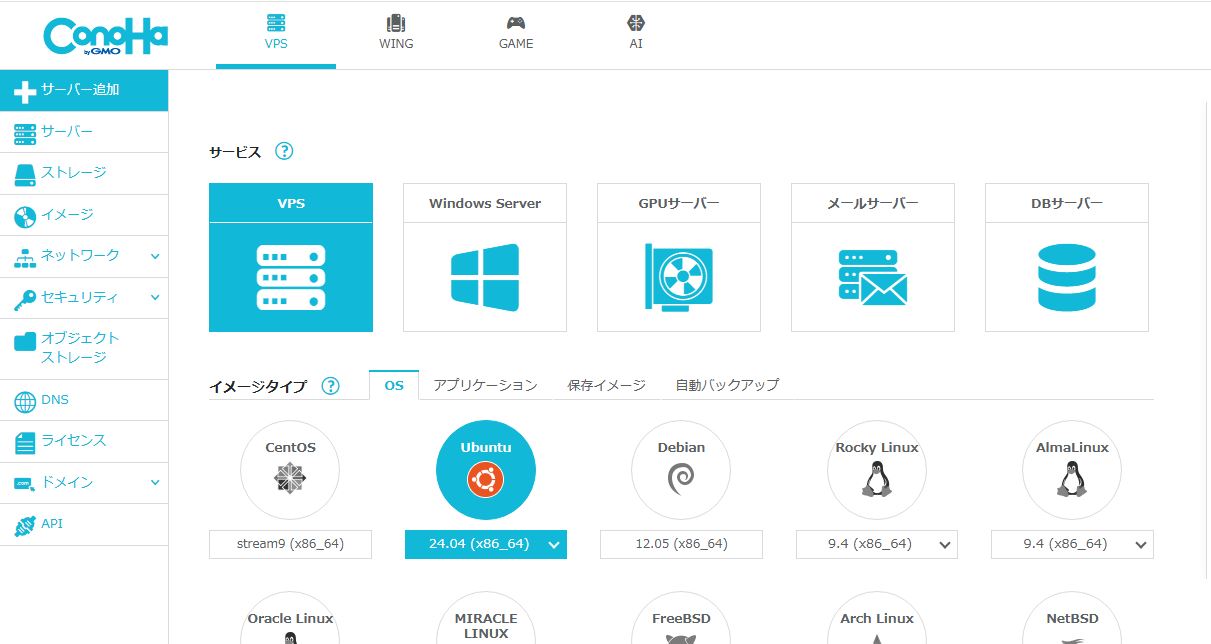Open AlmaLinux 9.4 version dropdown
Image resolution: width=1211 pixels, height=644 pixels.
(x=1072, y=544)
